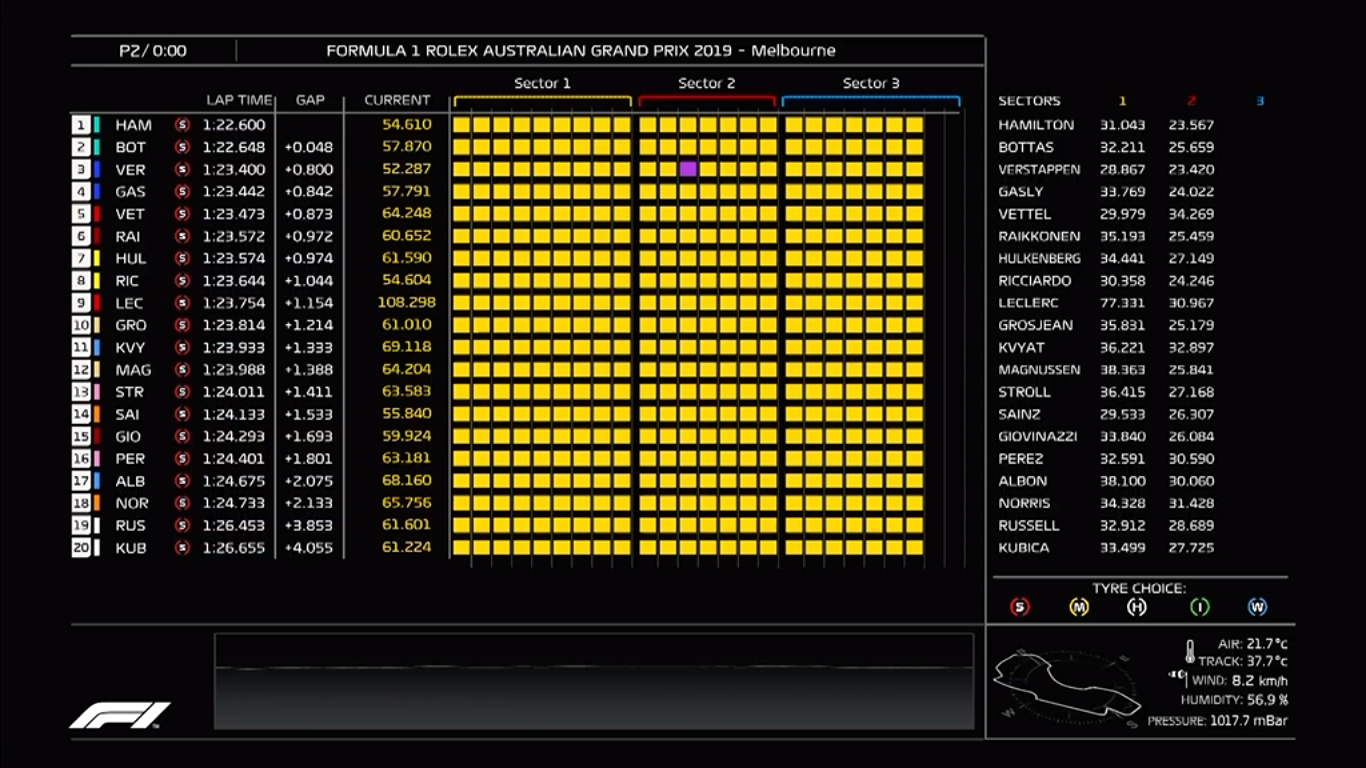Click KUBICA in the sectors panel

(x=1024, y=547)
